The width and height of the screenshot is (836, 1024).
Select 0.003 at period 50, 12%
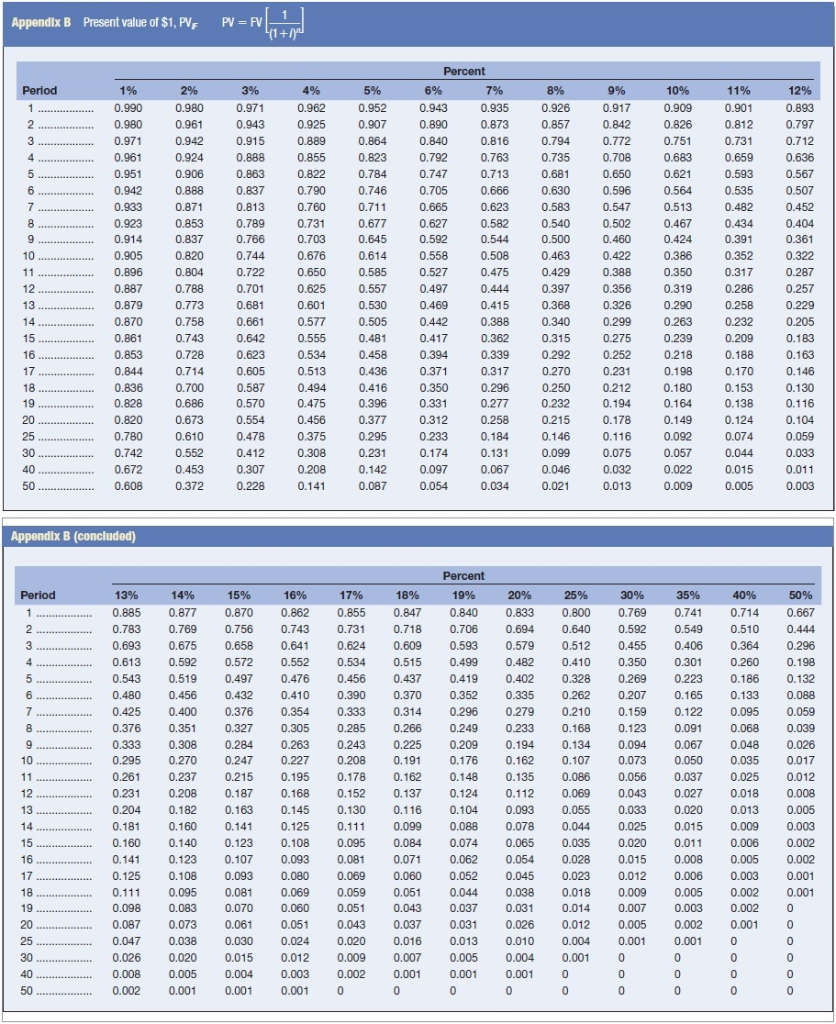800,487
